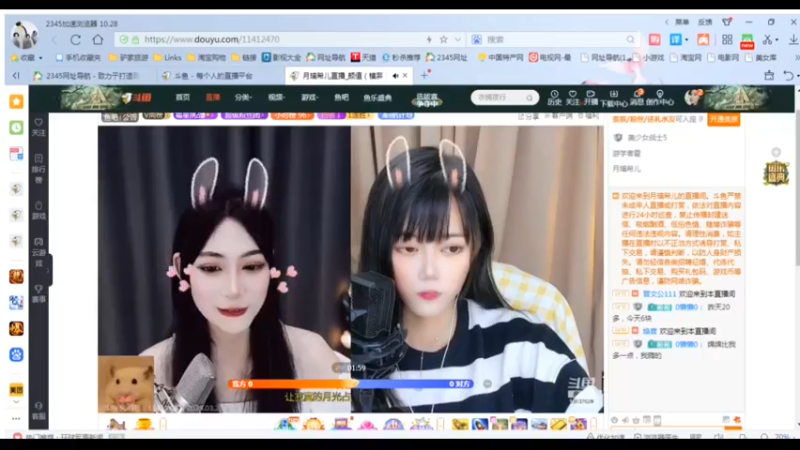Open the four-square apps grid icon
The width and height of the screenshot is (800, 450).
point(727,39)
